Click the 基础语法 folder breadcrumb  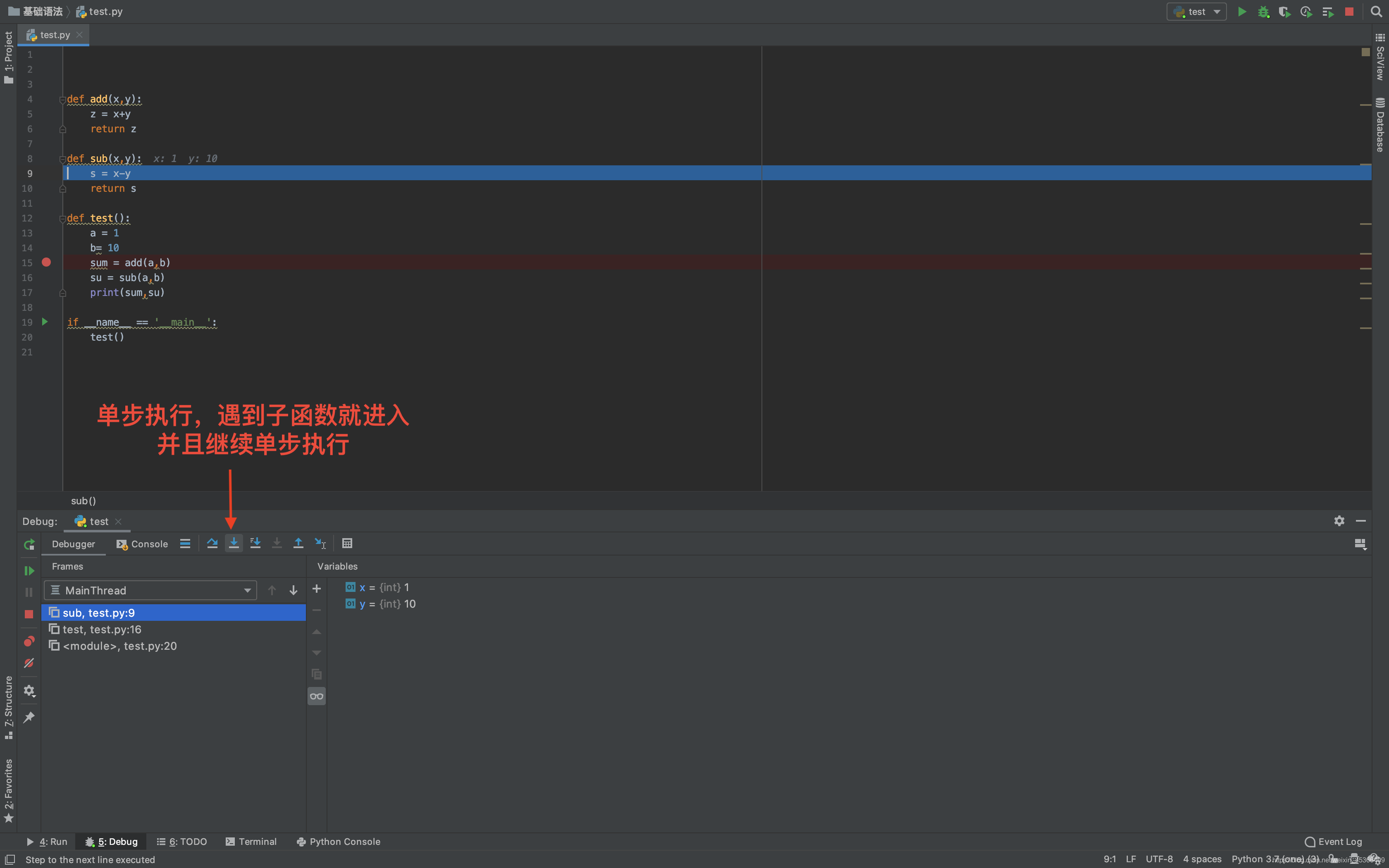pos(36,12)
